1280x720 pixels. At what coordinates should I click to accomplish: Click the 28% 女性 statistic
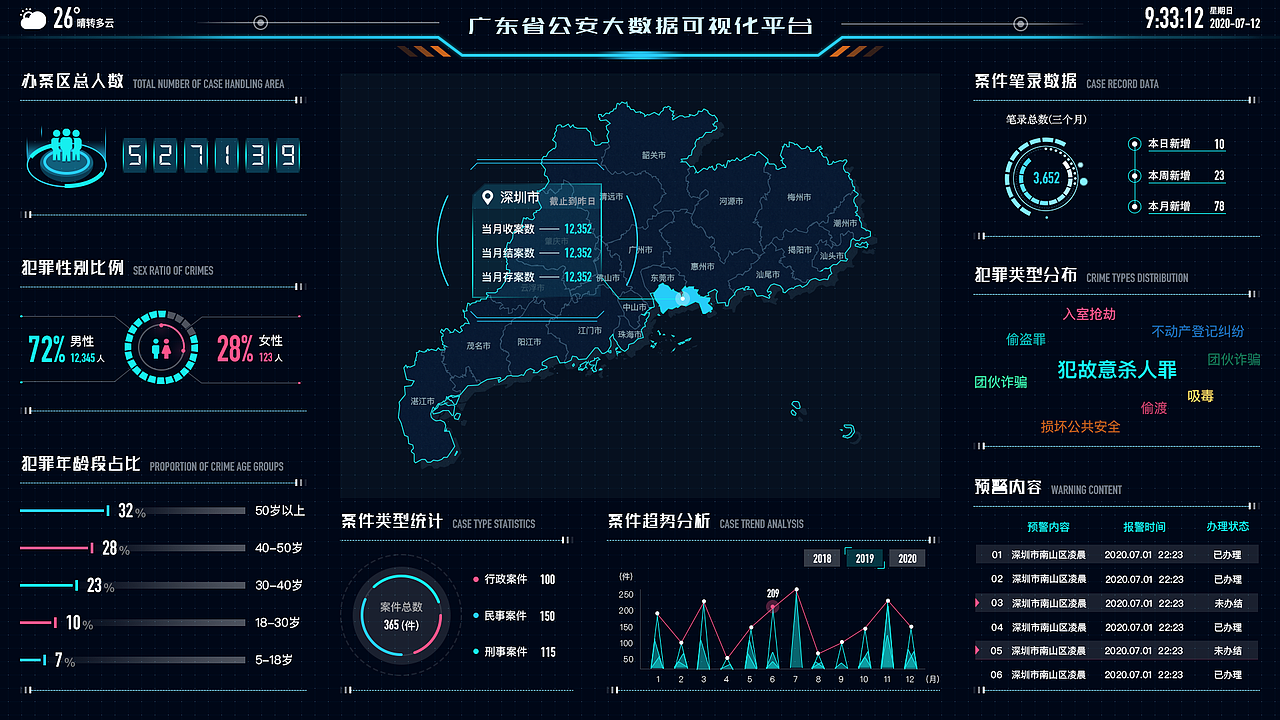click(251, 348)
